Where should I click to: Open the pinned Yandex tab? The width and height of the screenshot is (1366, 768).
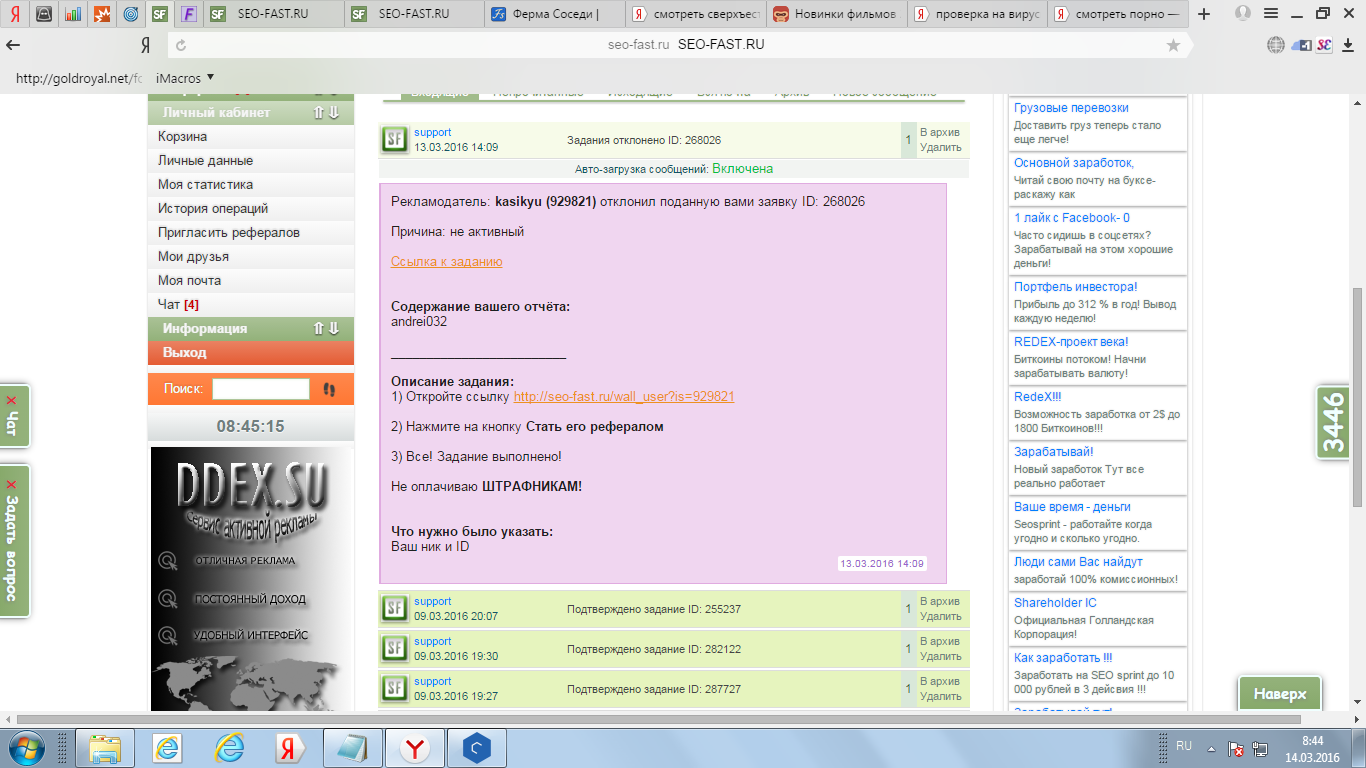pyautogui.click(x=14, y=14)
